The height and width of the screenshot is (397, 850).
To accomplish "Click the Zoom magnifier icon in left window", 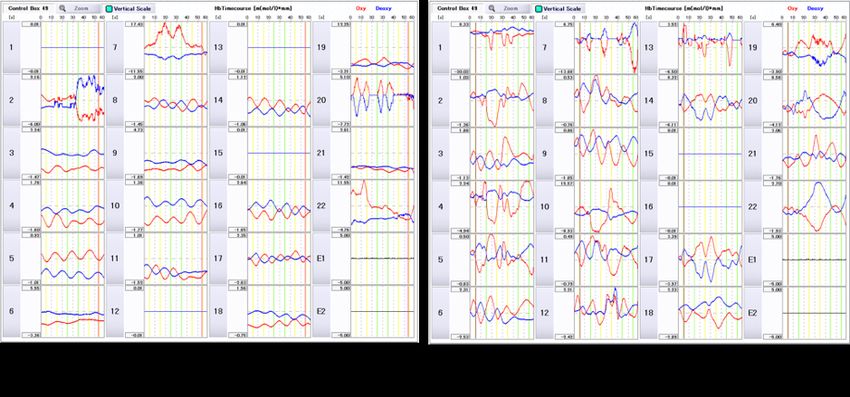I will (63, 9).
